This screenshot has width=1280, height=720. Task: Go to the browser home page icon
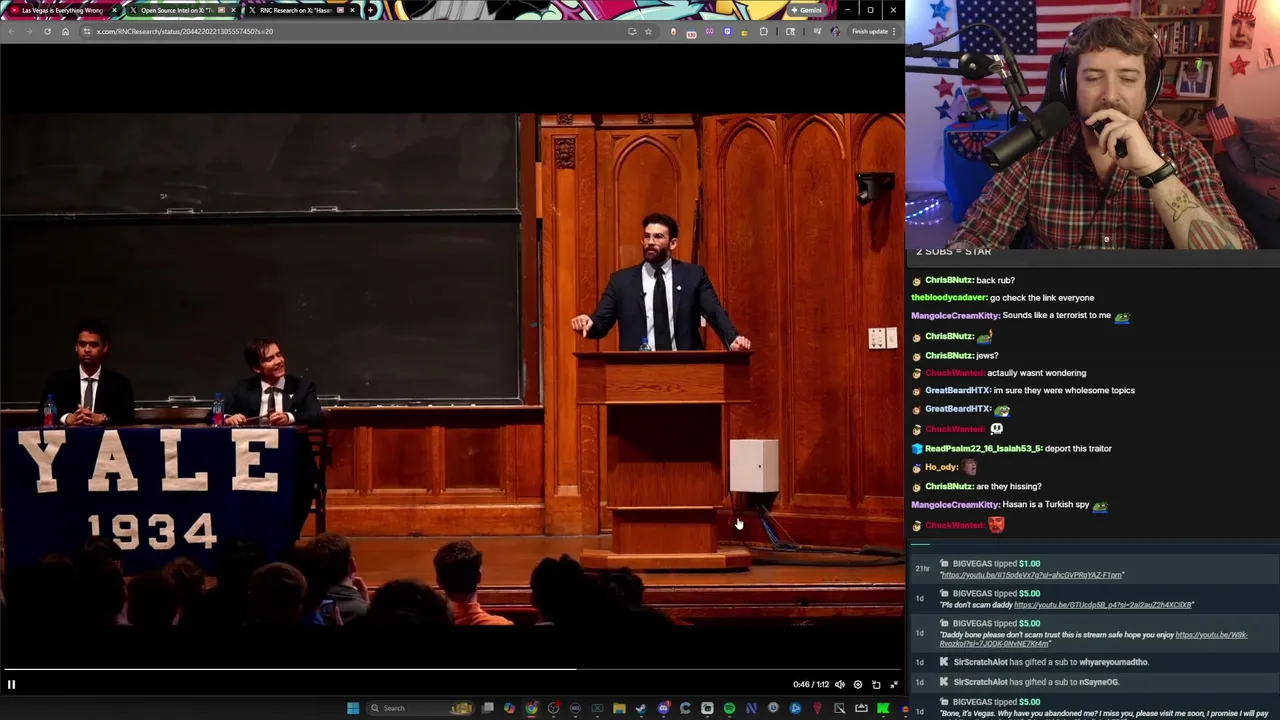tap(65, 31)
